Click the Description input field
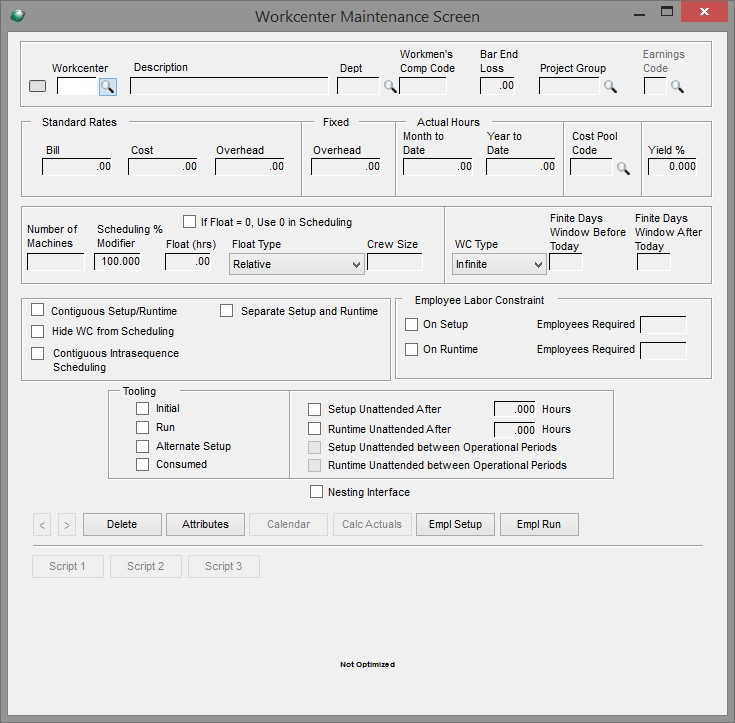 [229, 86]
